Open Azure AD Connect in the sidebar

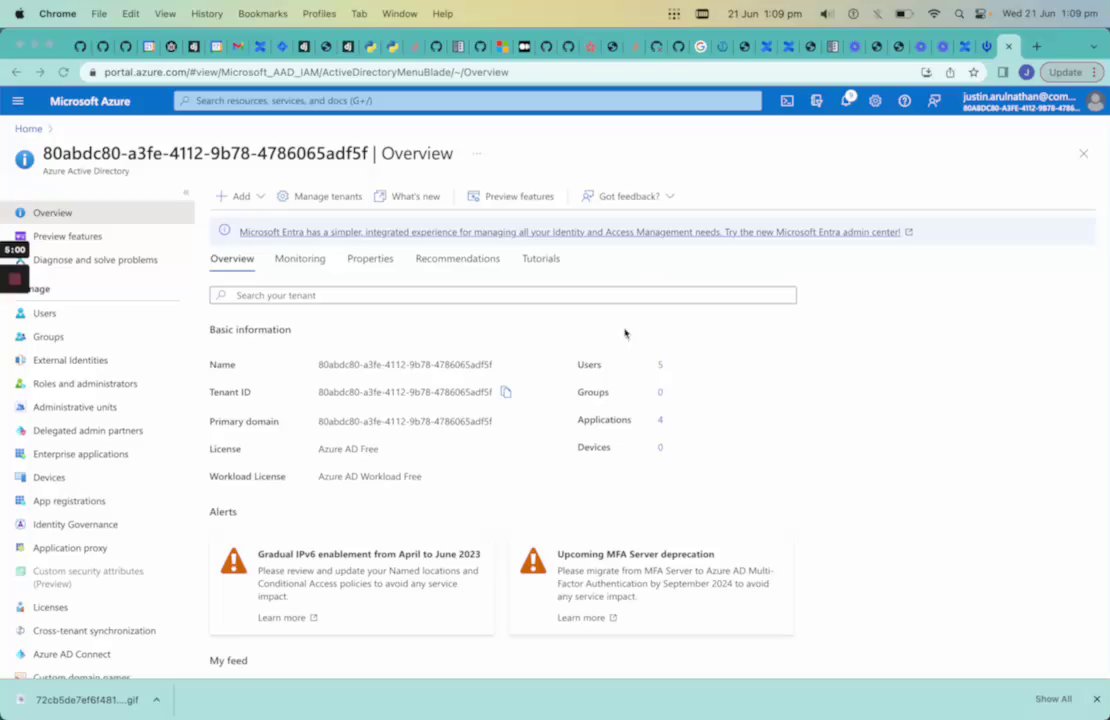[x=71, y=653]
